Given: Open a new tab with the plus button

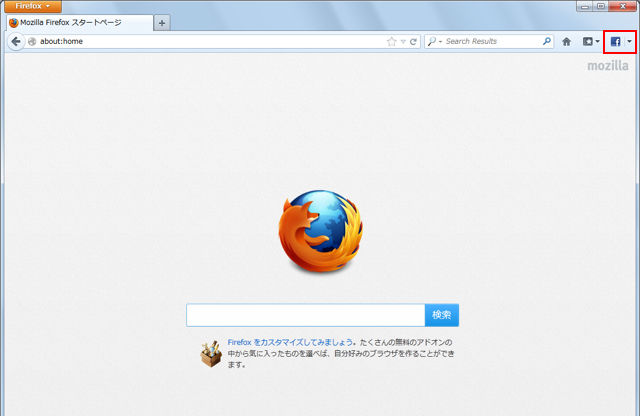Looking at the screenshot, I should [x=162, y=23].
